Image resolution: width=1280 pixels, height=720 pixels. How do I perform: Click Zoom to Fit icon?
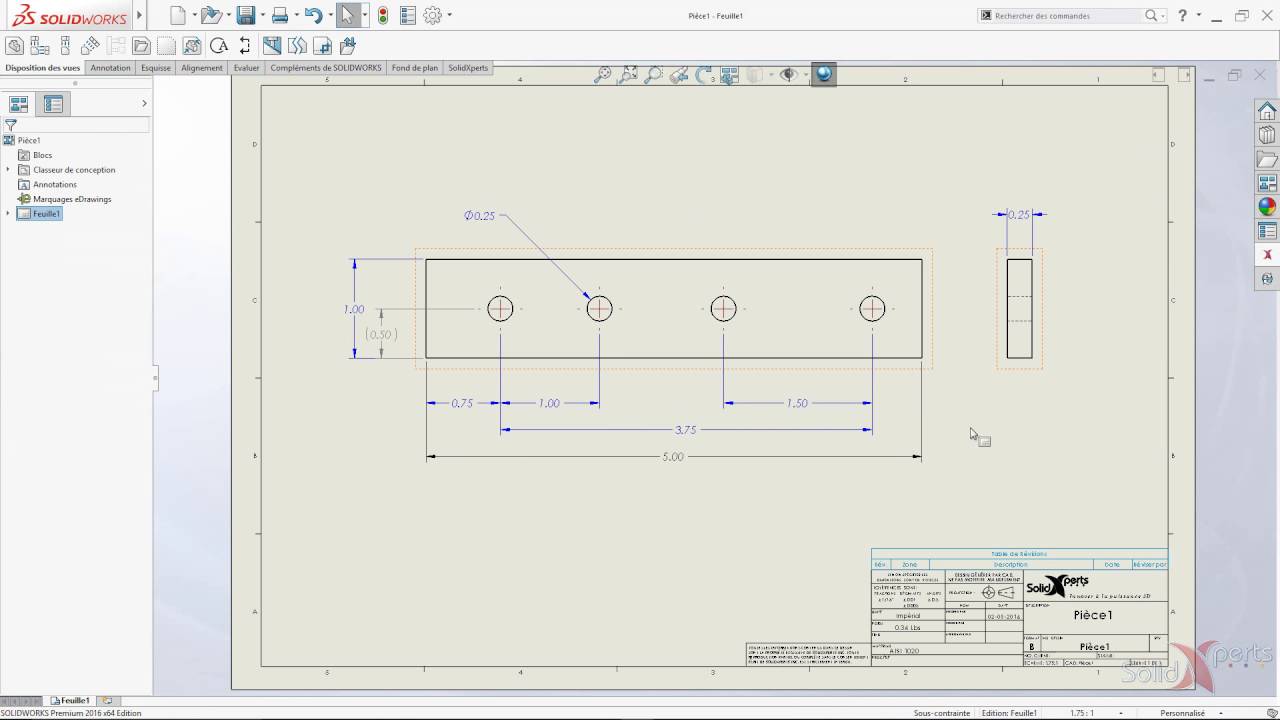(x=602, y=74)
